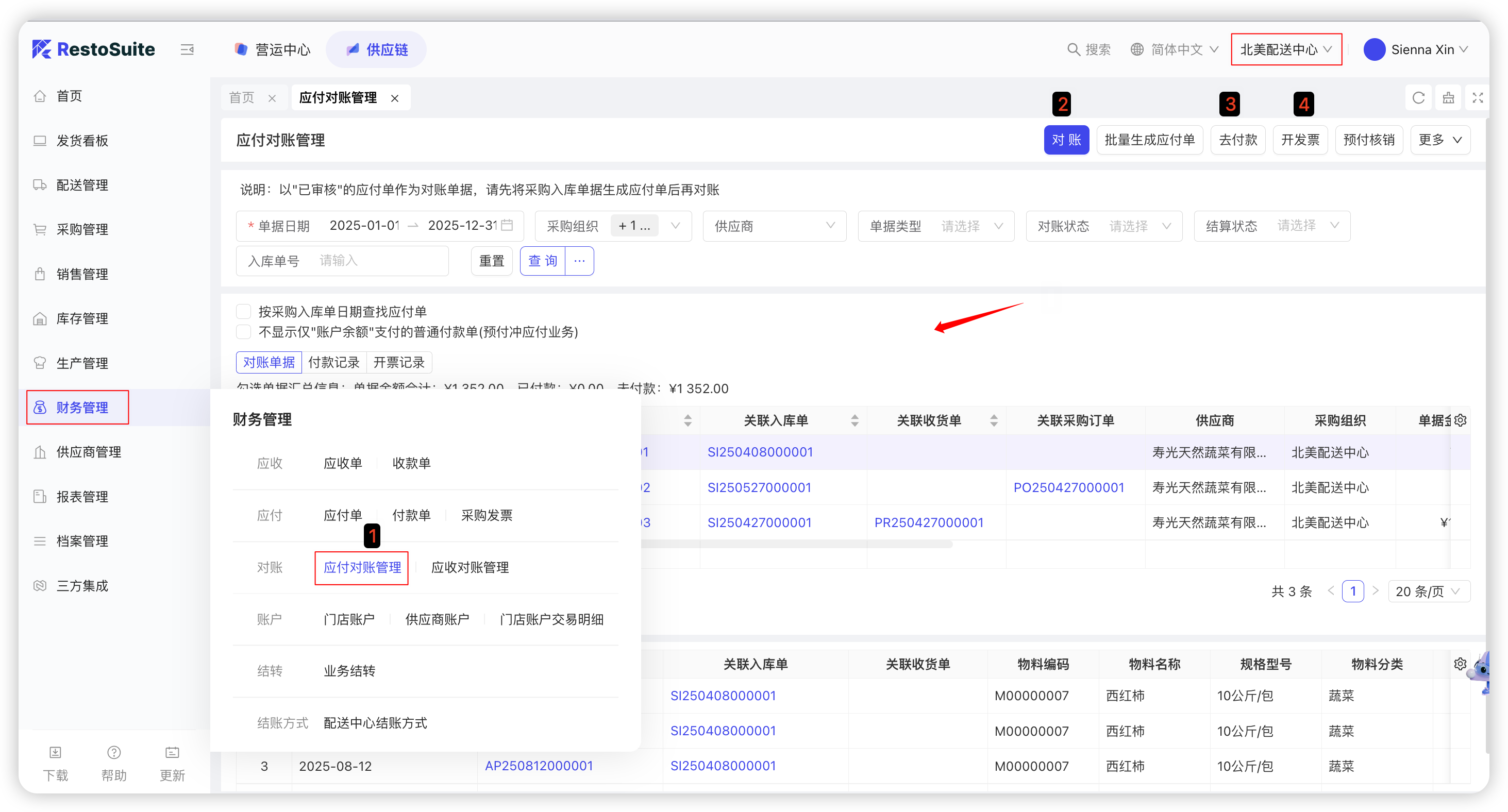The height and width of the screenshot is (812, 1508).
Task: Select 应收对账管理 in finance menu
Action: [470, 567]
